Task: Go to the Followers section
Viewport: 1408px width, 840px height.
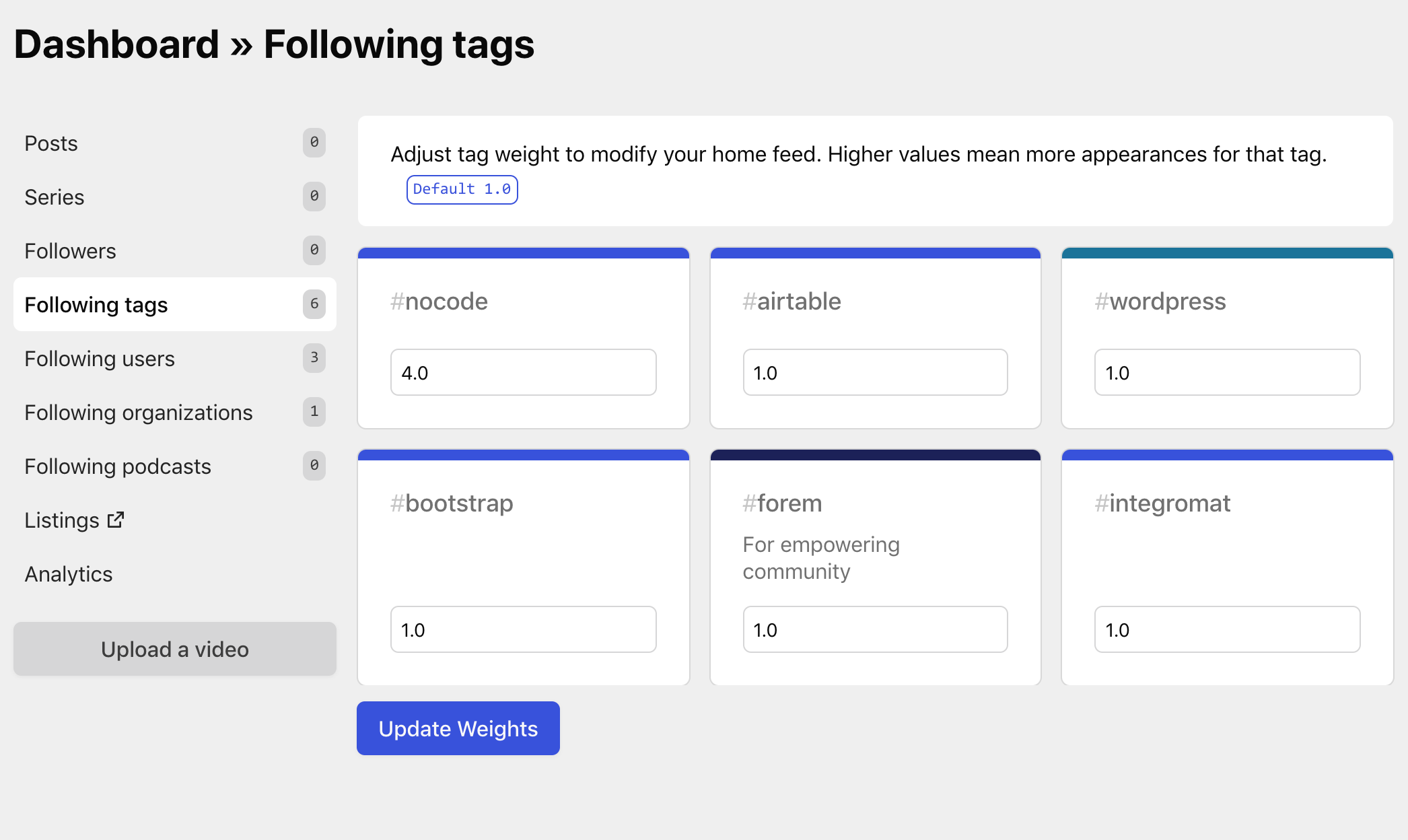Action: pyautogui.click(x=70, y=250)
